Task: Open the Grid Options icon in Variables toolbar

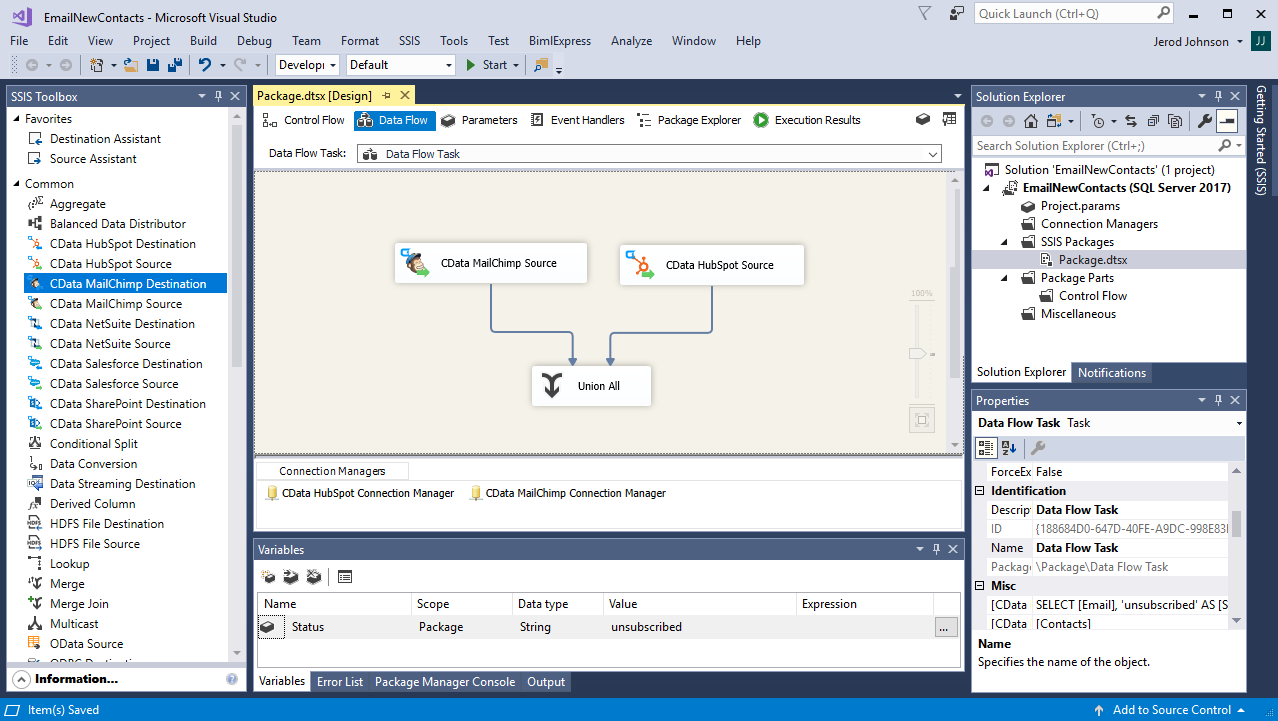Action: coord(345,577)
